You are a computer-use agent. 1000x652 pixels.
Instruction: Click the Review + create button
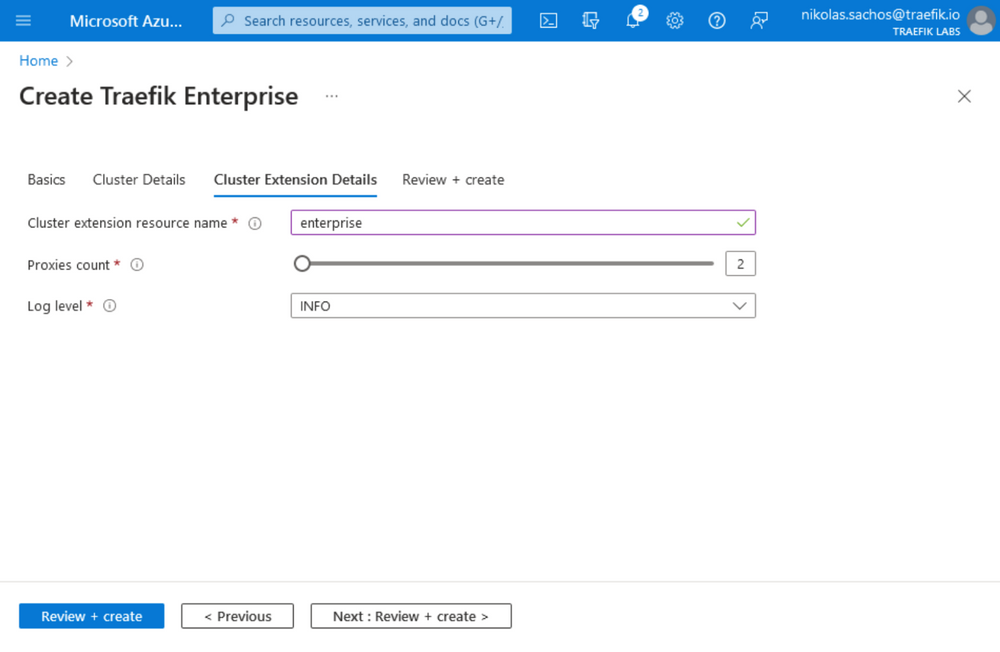coord(91,616)
